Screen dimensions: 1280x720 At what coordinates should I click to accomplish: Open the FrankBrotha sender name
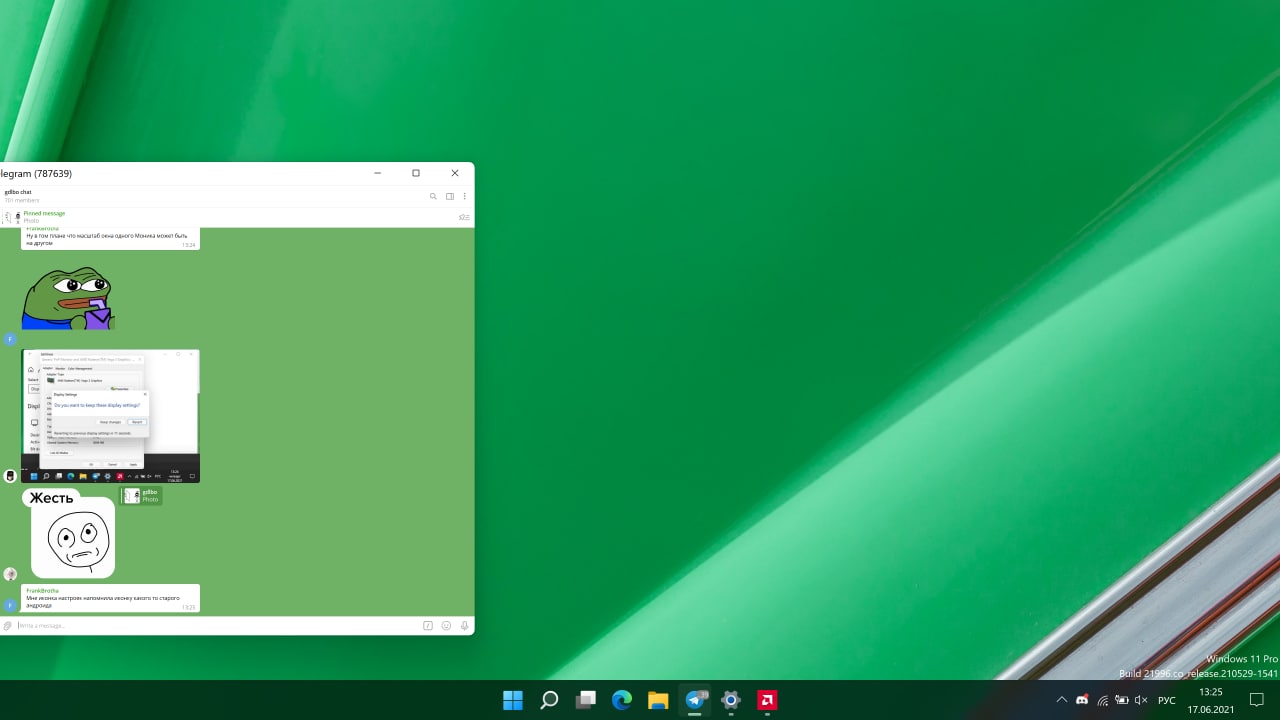pos(43,591)
